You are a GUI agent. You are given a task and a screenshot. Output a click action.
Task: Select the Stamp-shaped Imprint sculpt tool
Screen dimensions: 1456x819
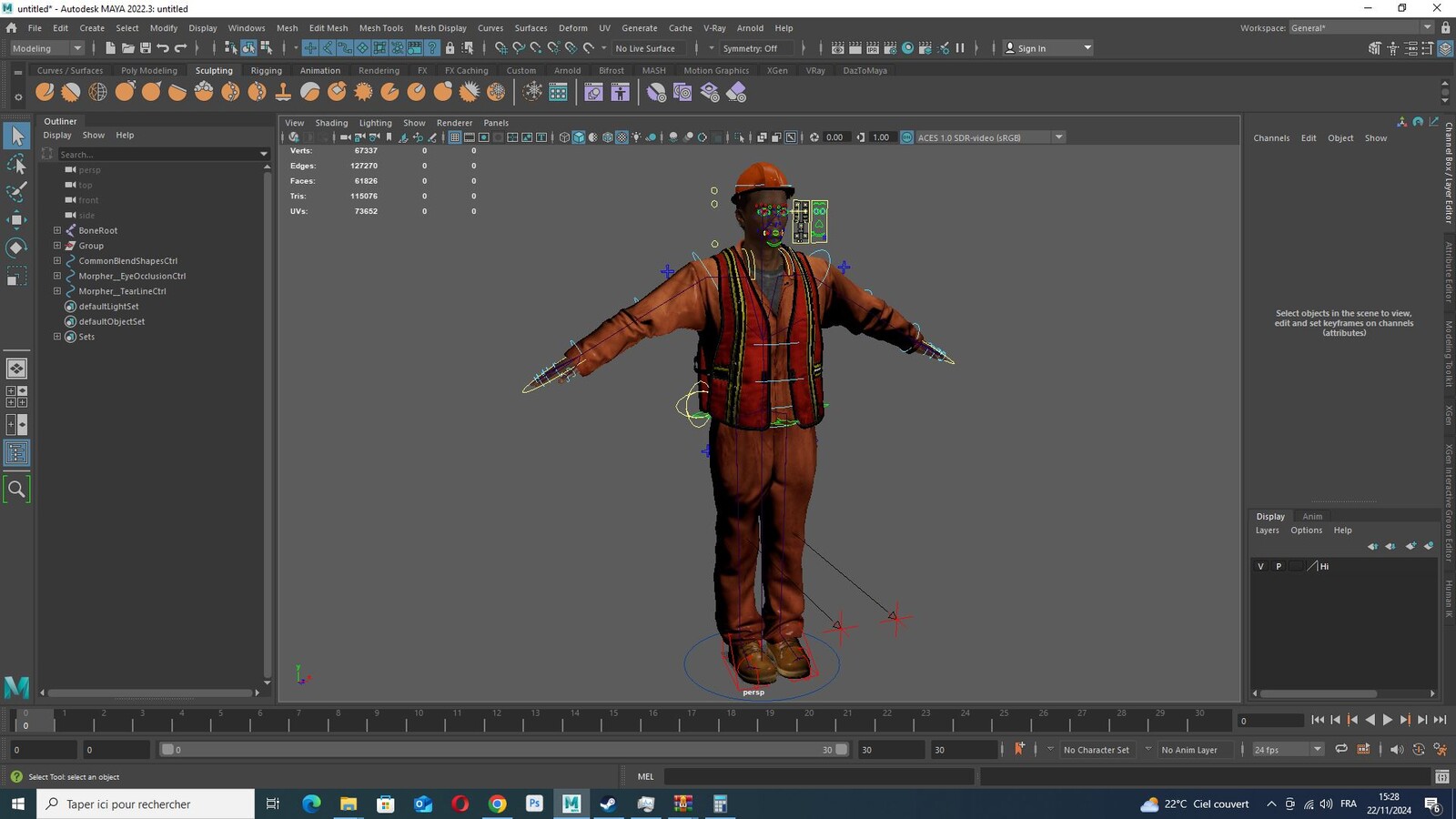(283, 92)
